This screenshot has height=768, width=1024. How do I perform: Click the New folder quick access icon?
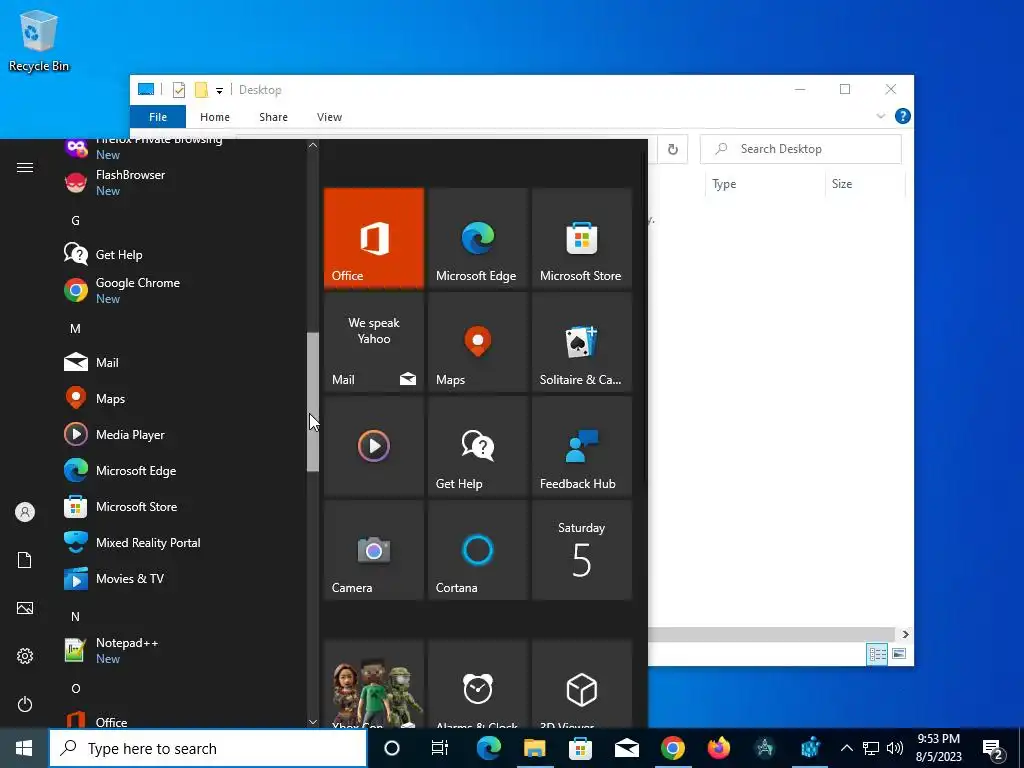pyautogui.click(x=201, y=90)
